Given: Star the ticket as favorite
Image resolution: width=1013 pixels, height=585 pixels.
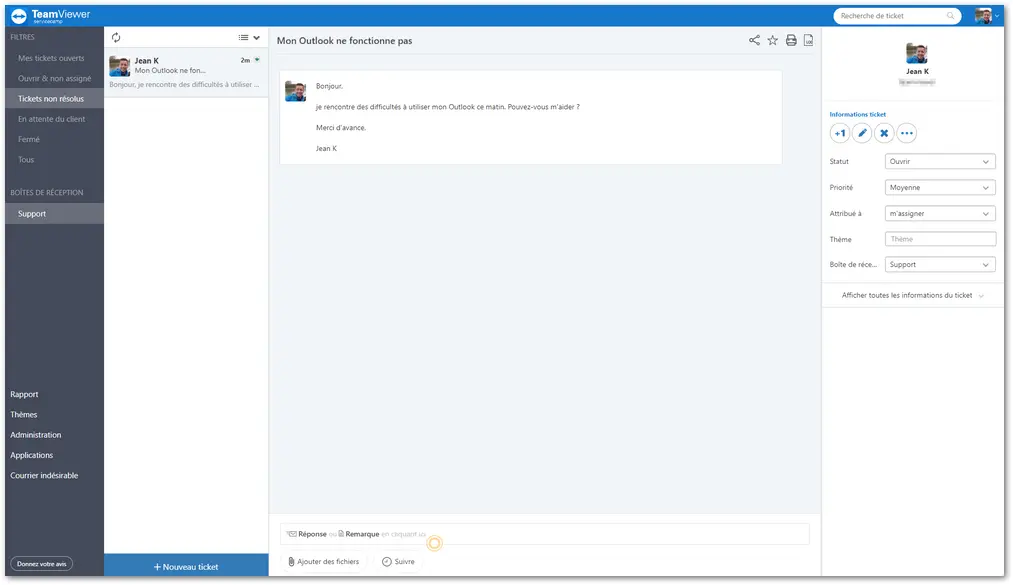Looking at the screenshot, I should 773,41.
